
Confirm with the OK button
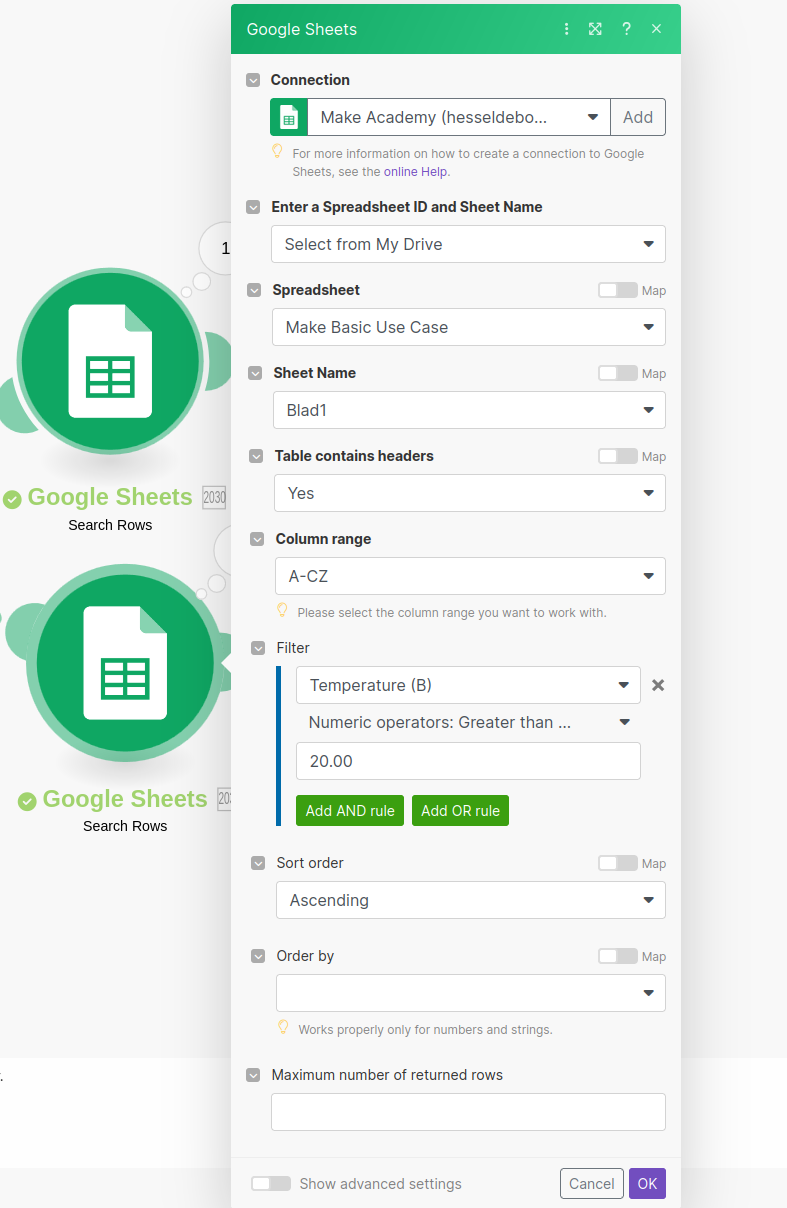coord(647,1184)
